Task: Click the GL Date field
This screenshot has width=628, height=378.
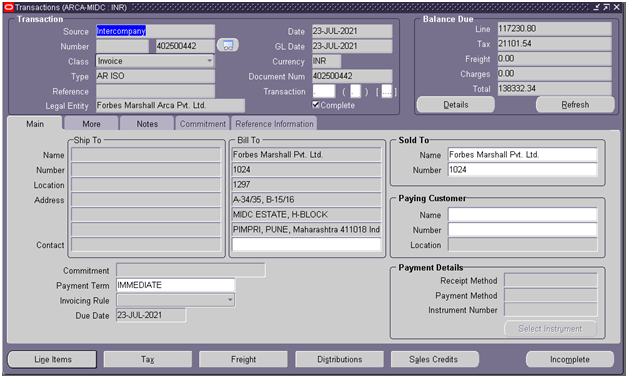Action: coord(352,46)
